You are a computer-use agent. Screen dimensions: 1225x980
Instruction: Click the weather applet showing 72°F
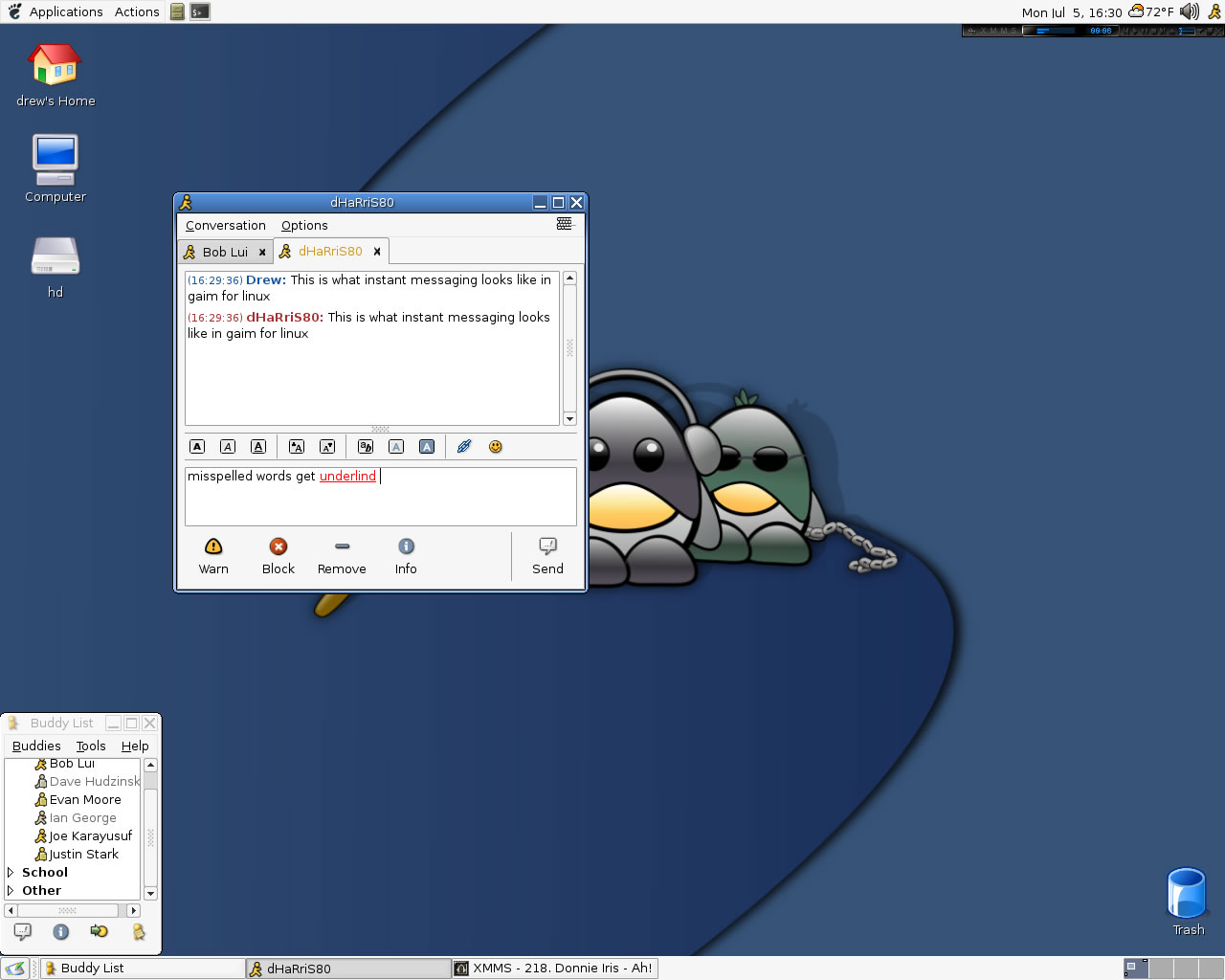[x=1151, y=11]
